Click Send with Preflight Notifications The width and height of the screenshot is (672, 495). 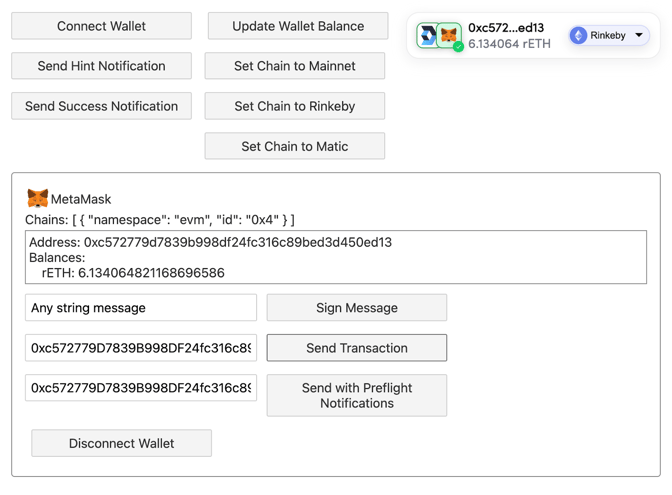(357, 396)
